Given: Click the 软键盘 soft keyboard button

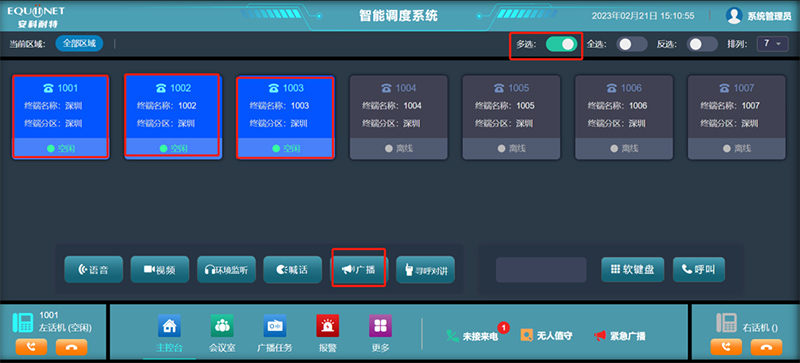Looking at the screenshot, I should (x=633, y=270).
